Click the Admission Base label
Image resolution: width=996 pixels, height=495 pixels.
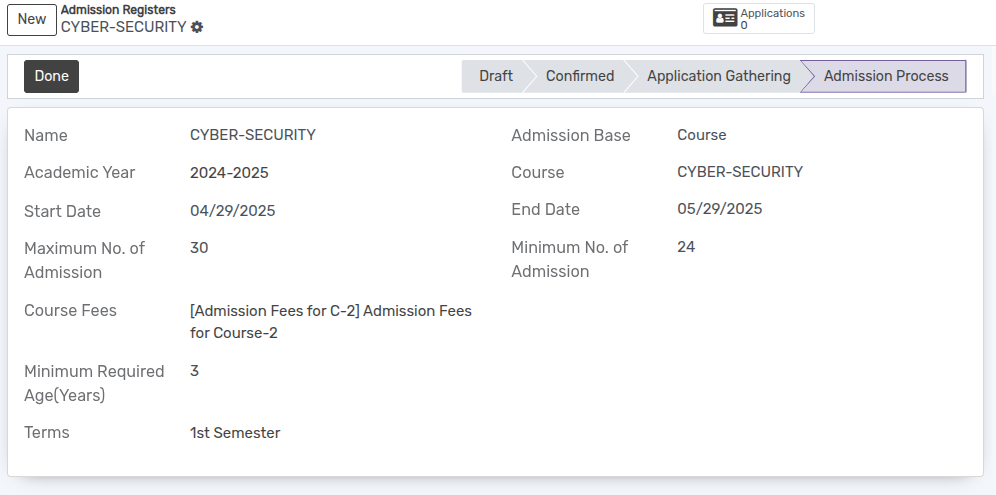571,135
